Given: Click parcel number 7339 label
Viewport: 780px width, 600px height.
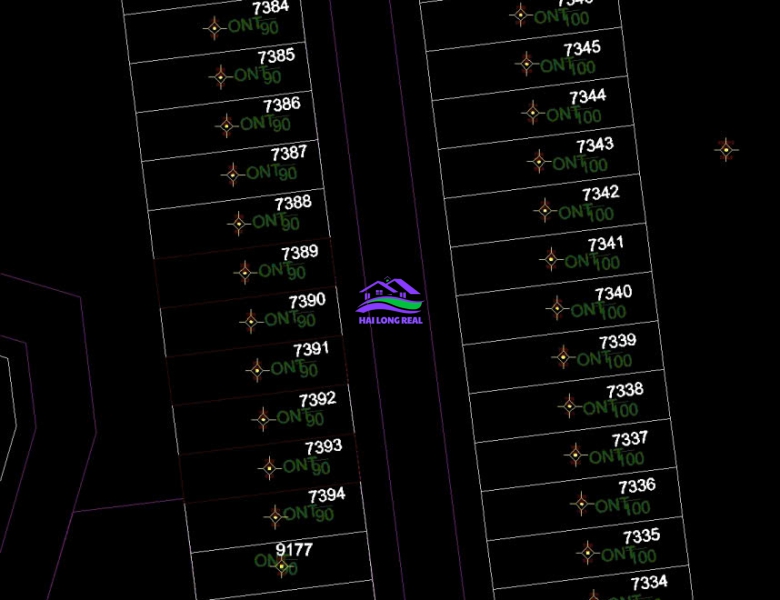Looking at the screenshot, I should click(617, 342).
